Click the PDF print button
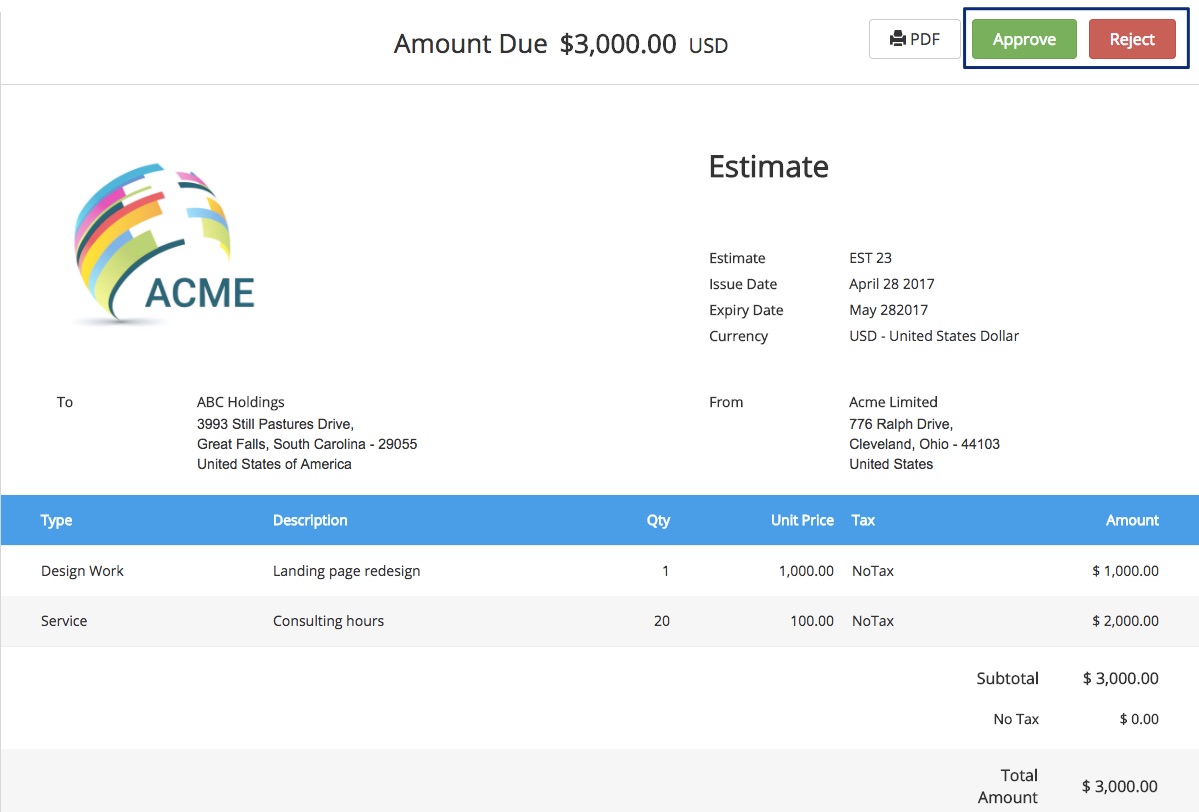This screenshot has height=812, width=1199. (x=915, y=39)
